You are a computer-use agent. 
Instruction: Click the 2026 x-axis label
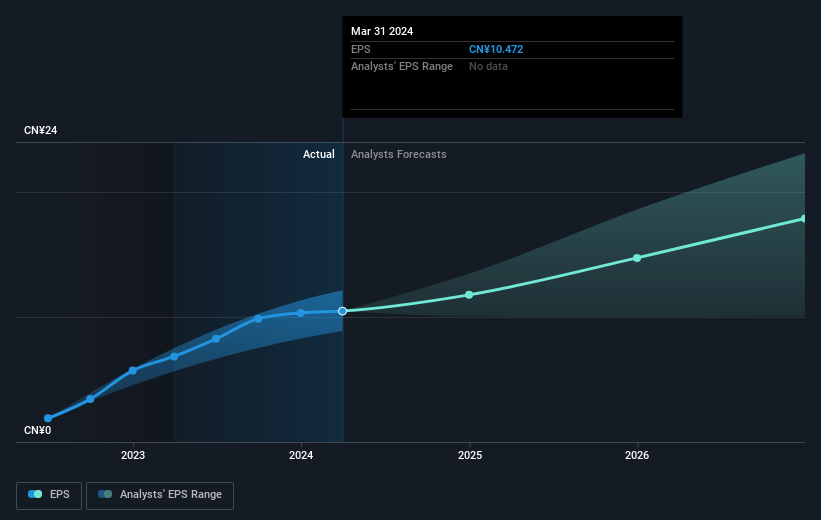point(637,455)
